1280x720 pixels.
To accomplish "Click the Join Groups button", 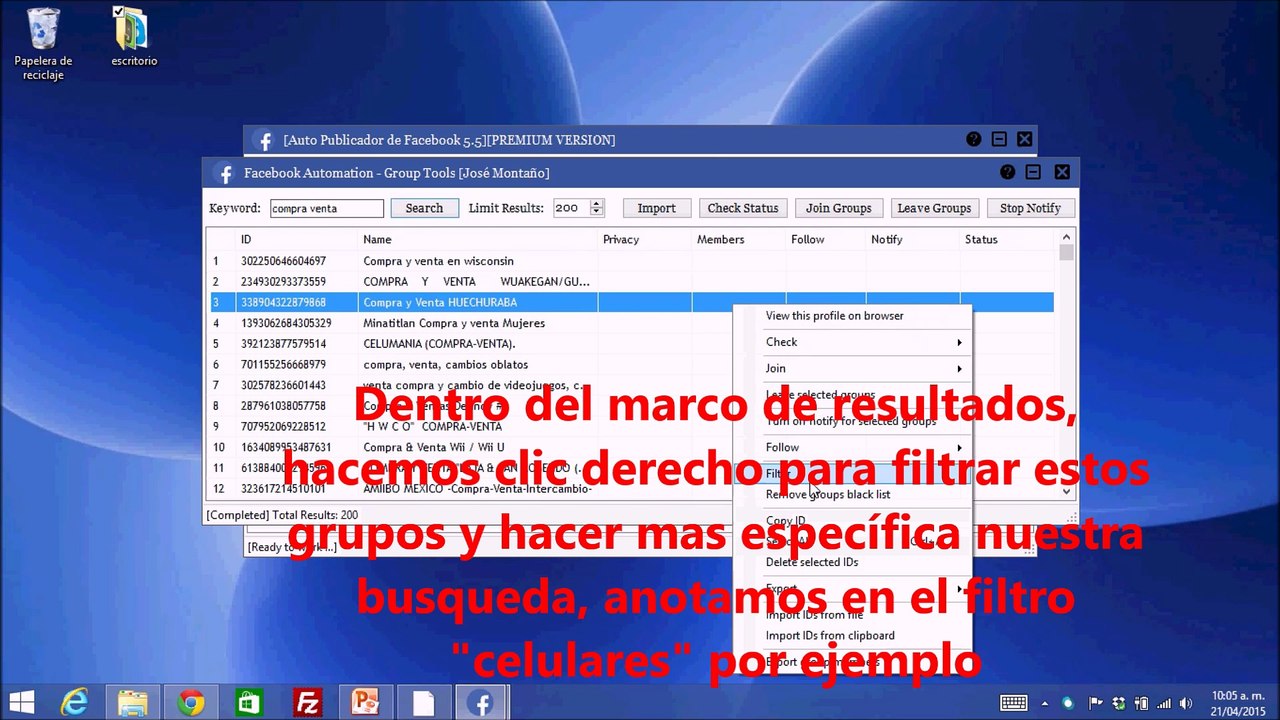I will (838, 208).
